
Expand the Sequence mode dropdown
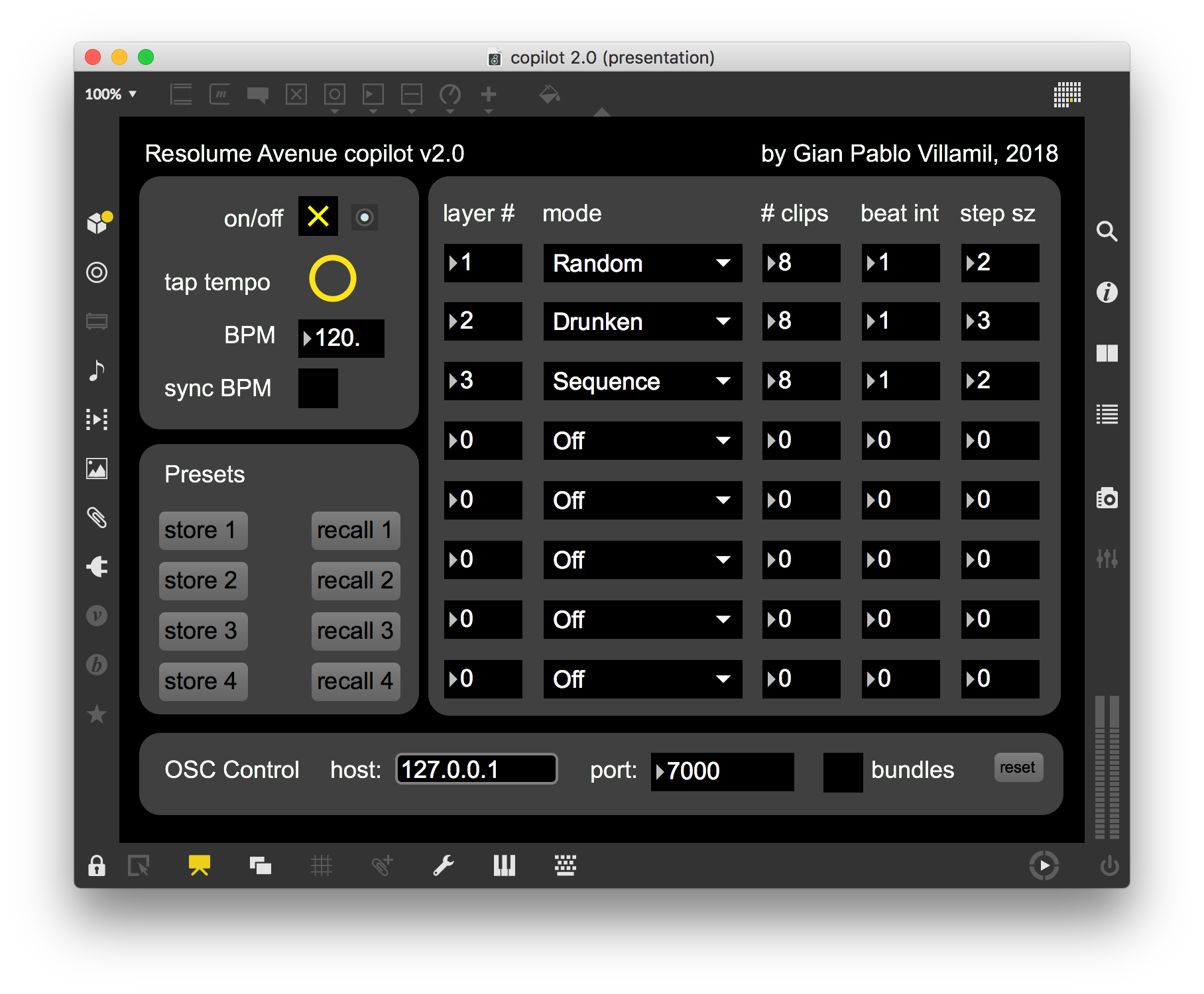pyautogui.click(x=642, y=381)
